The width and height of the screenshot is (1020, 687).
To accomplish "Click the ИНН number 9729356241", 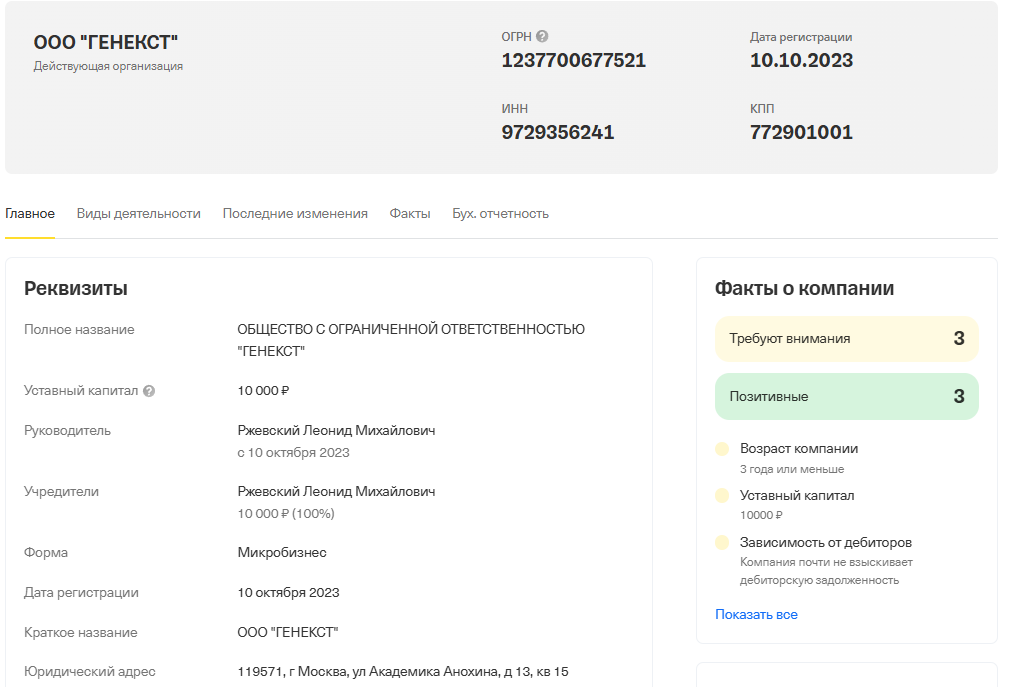I will tap(557, 133).
